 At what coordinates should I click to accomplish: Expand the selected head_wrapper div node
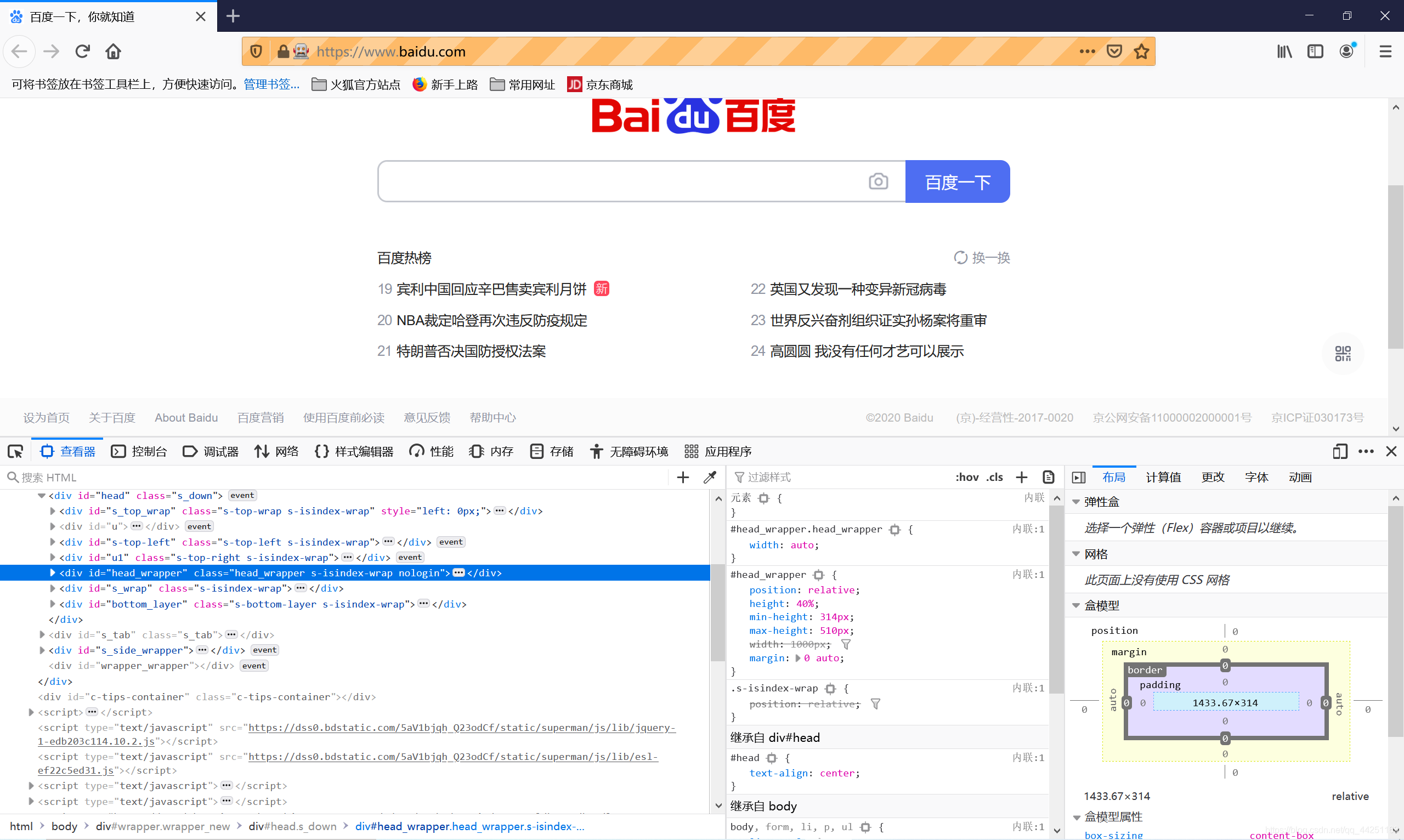click(53, 573)
